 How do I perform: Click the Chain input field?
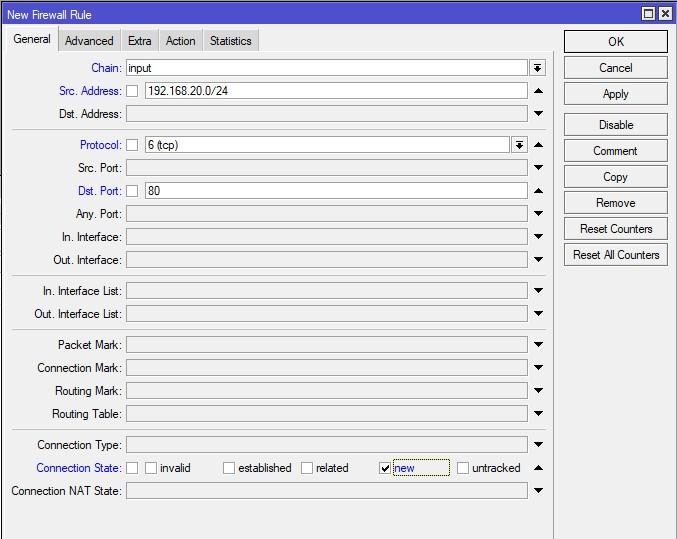pyautogui.click(x=327, y=68)
